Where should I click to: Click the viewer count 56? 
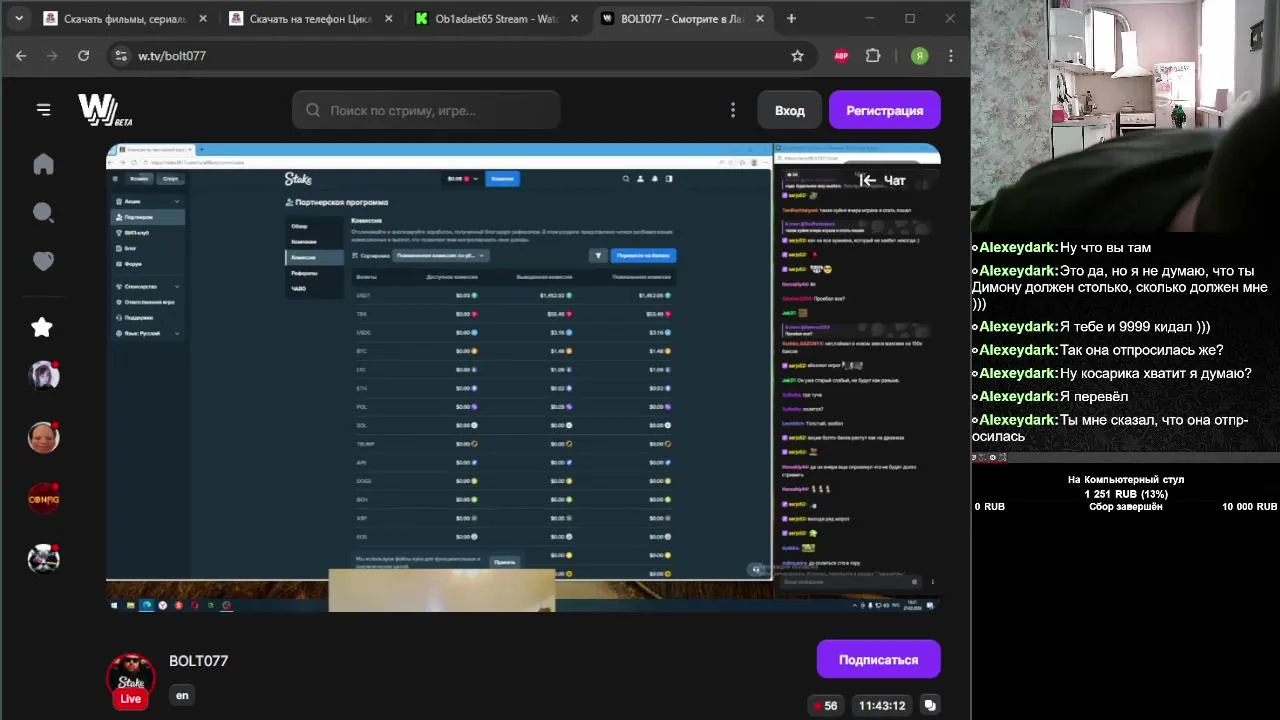[824, 706]
